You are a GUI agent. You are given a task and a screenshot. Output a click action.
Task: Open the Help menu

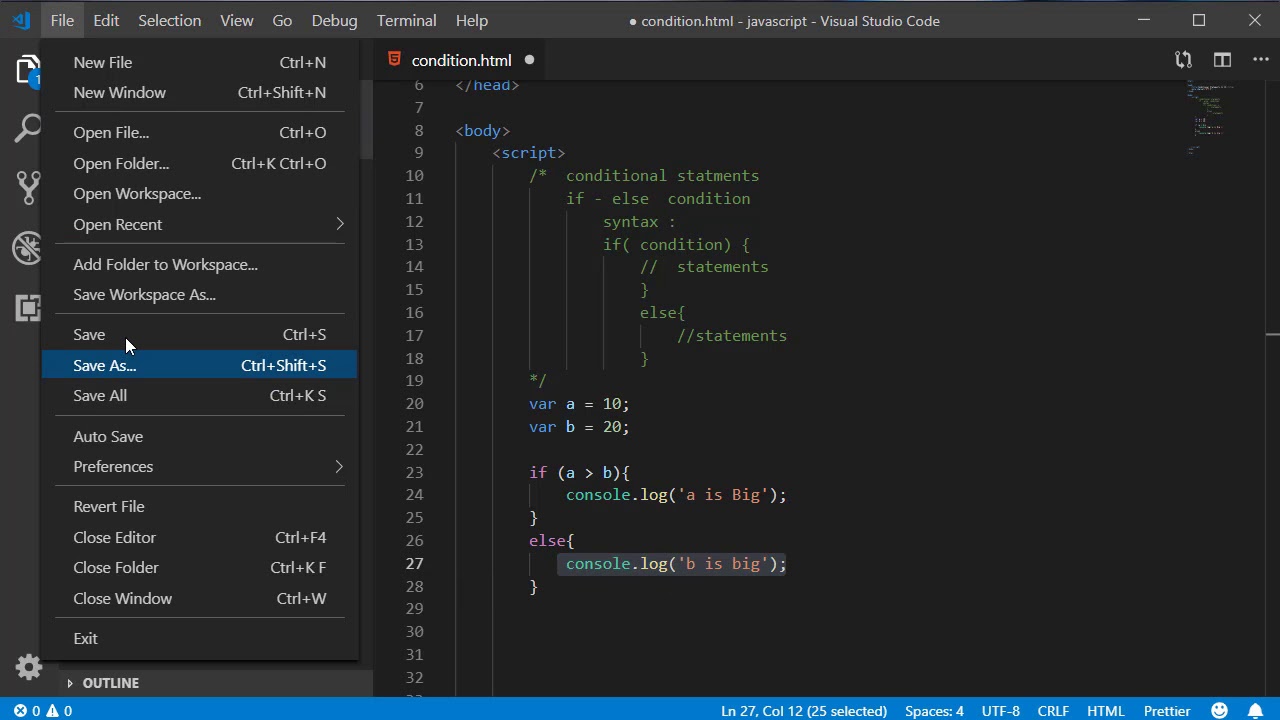[x=472, y=20]
